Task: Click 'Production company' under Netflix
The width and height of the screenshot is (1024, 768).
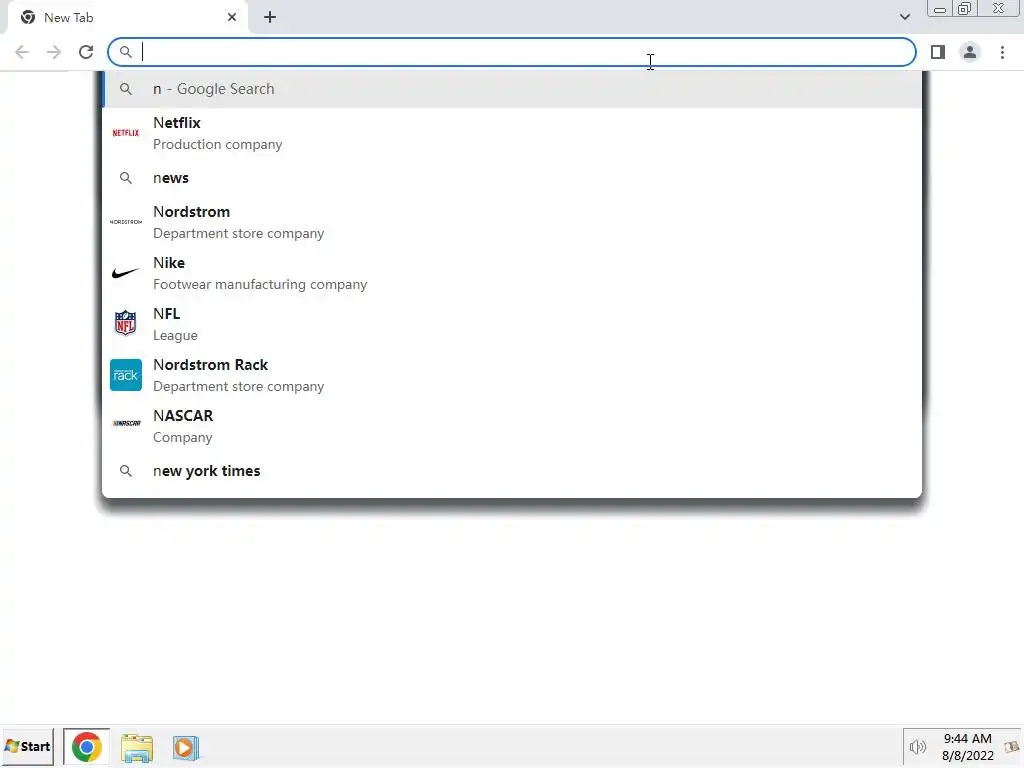Action: (217, 144)
